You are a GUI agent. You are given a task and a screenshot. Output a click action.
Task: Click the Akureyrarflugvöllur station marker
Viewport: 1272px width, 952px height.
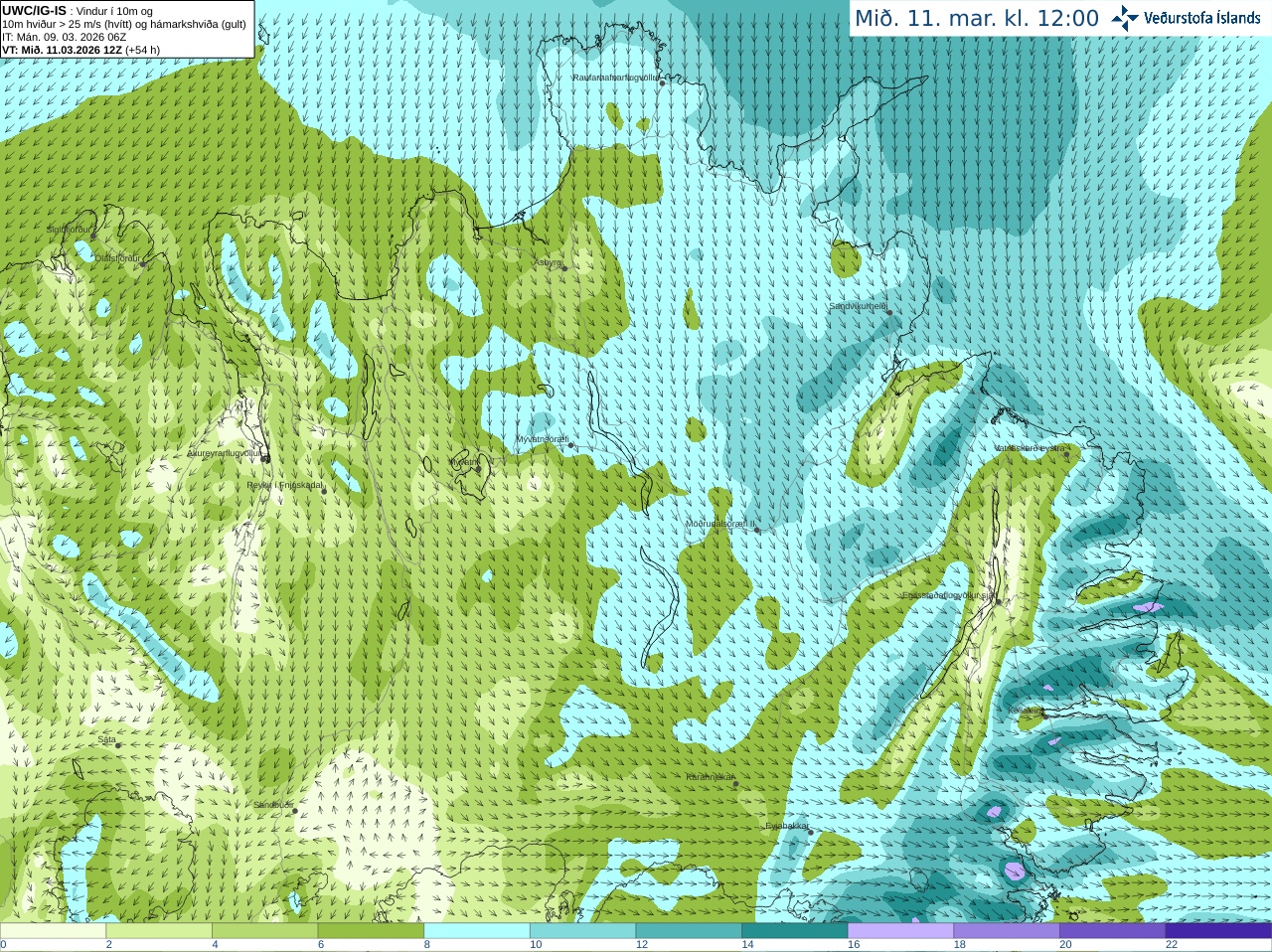[x=264, y=457]
